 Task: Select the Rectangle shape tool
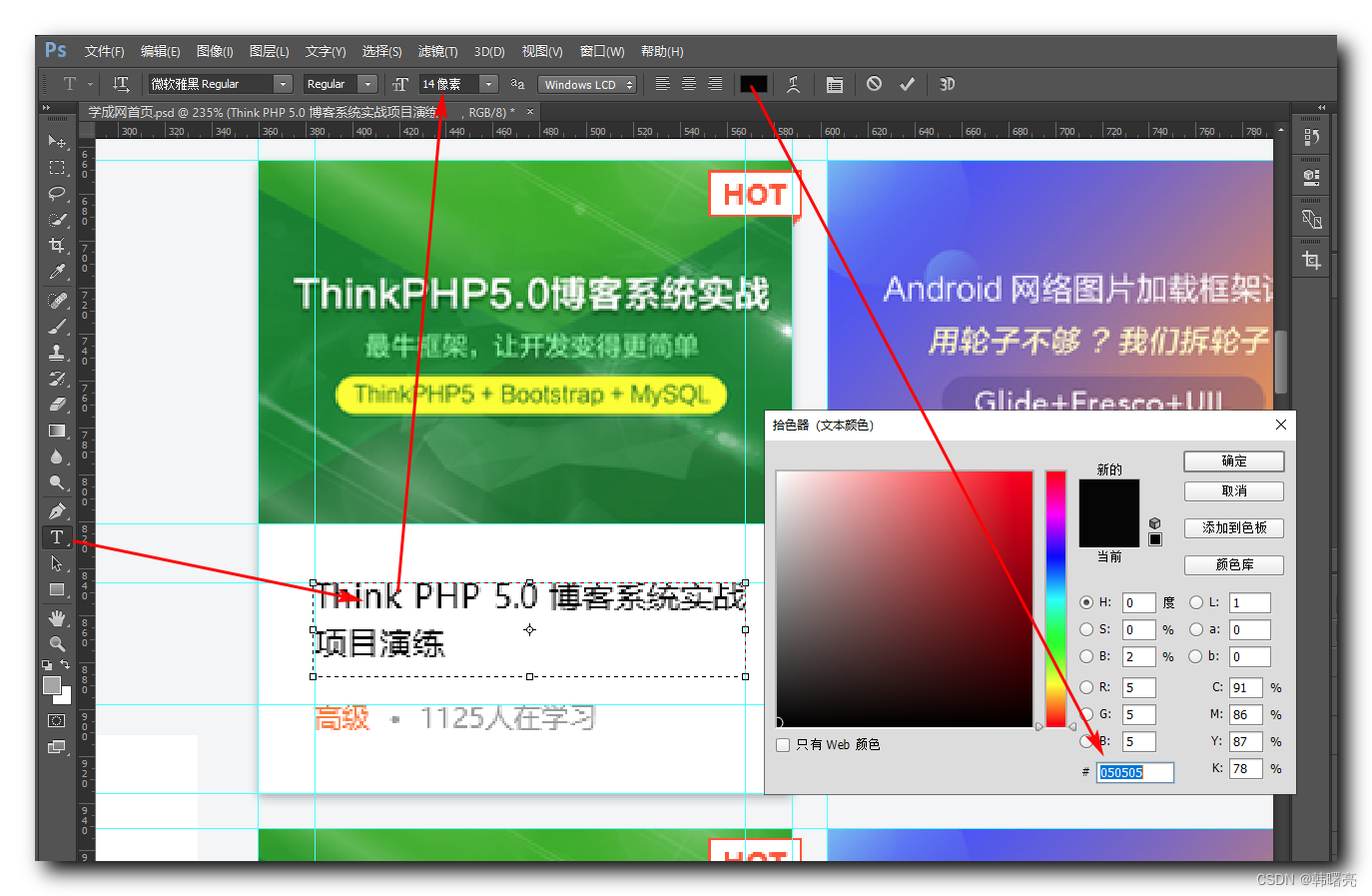tap(57, 589)
